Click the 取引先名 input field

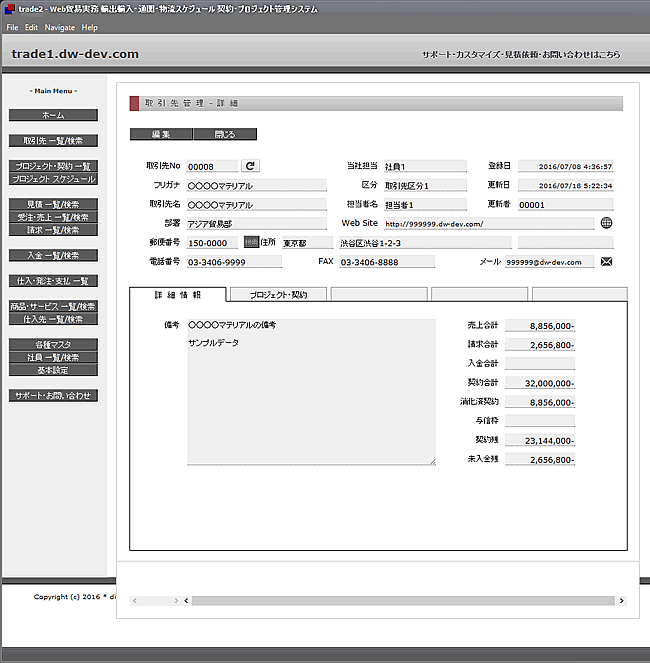[257, 204]
